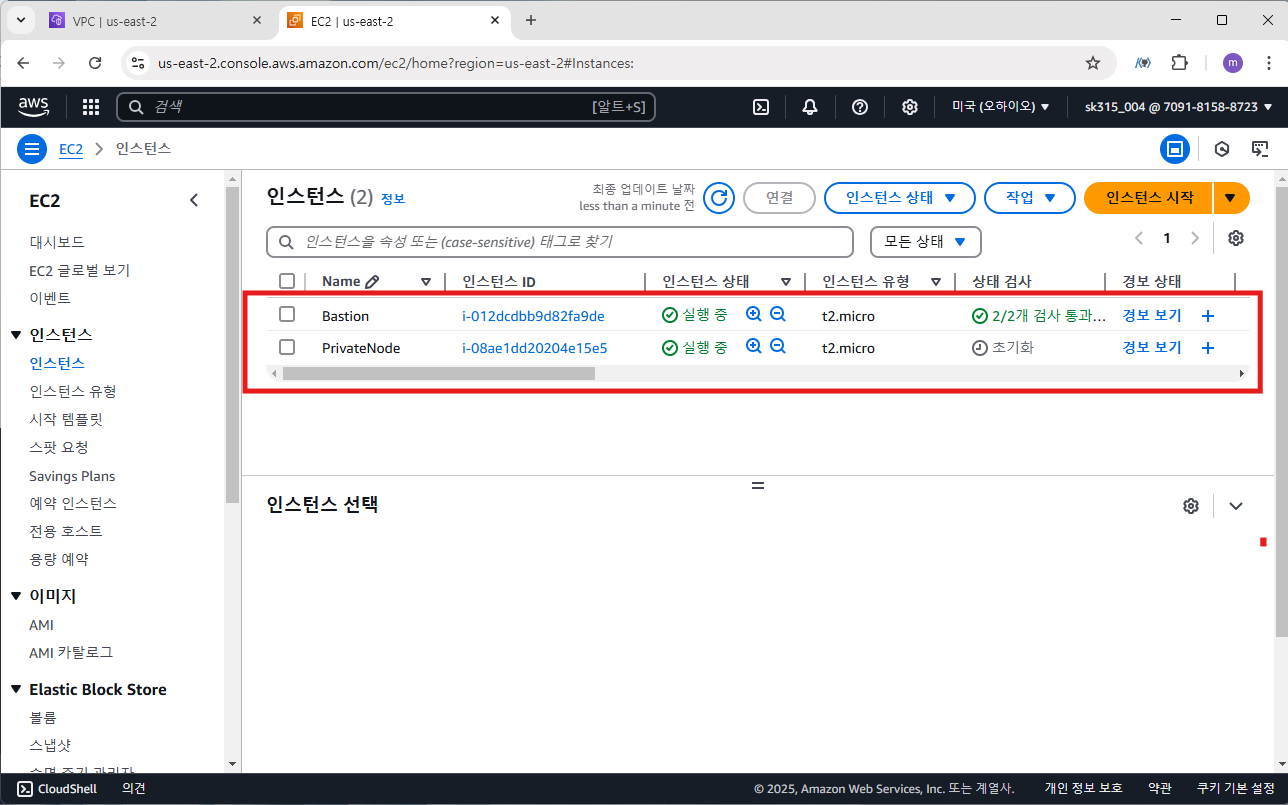Bookmark this page with the star icon
The height and width of the screenshot is (805, 1288).
point(1093,62)
